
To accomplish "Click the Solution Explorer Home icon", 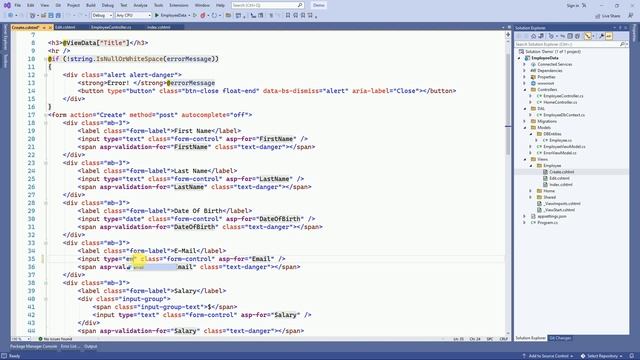I will pyautogui.click(x=533, y=36).
